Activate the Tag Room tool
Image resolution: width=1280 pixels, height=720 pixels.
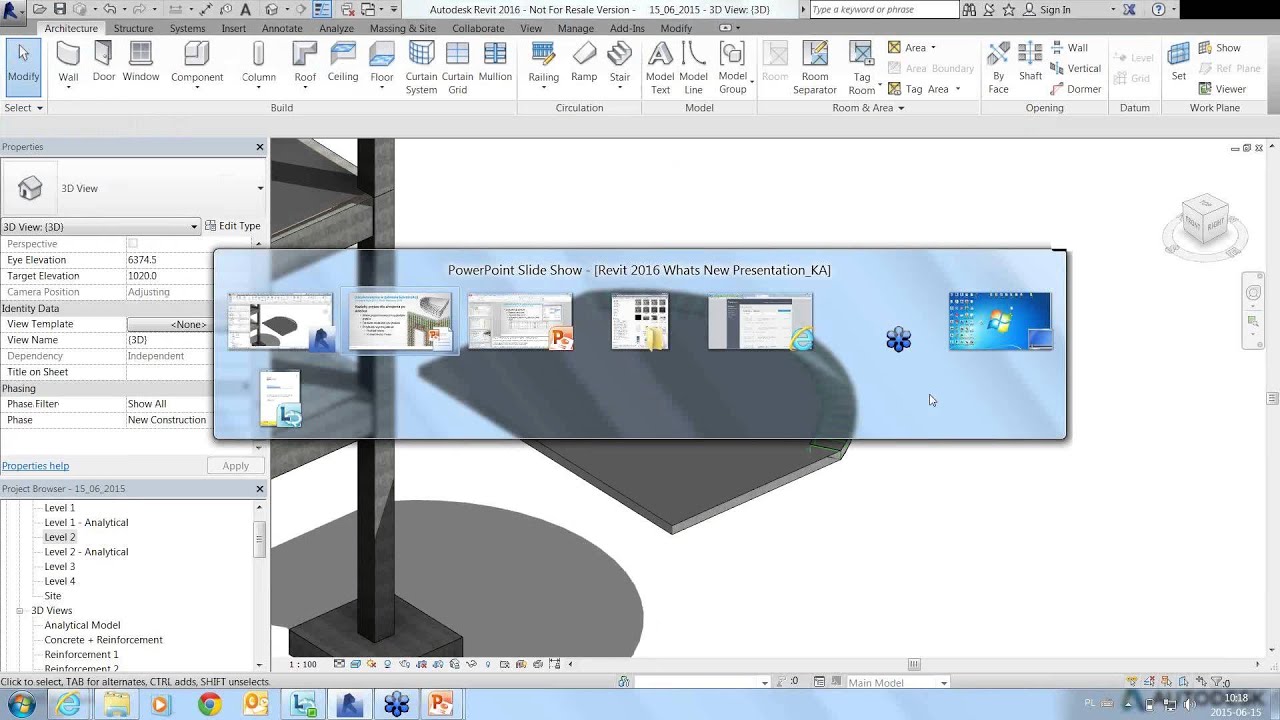tap(862, 68)
